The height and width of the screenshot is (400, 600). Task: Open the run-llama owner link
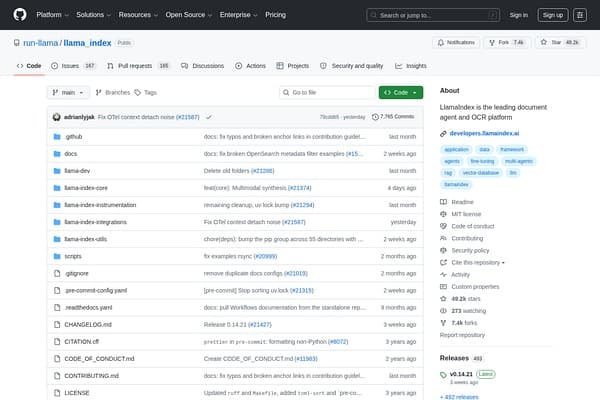pyautogui.click(x=41, y=43)
